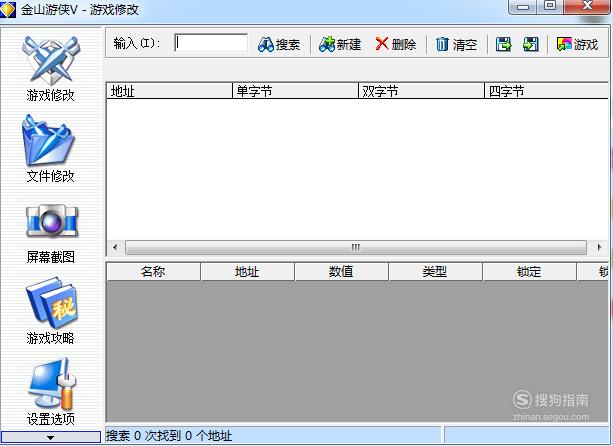Click the 类型 column header
The image size is (613, 446).
point(435,272)
